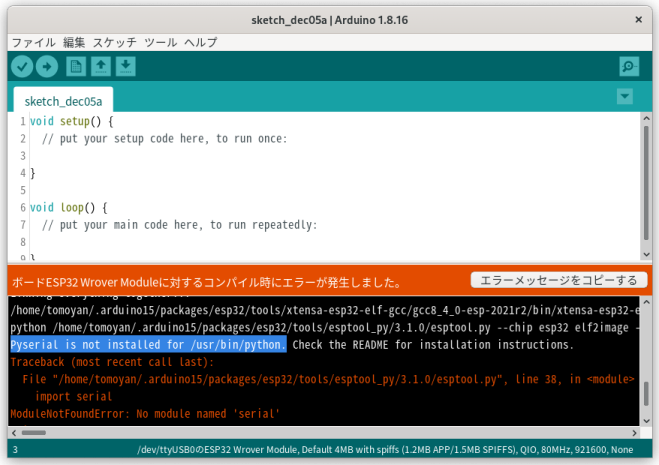Close the Arduino window
659x465 pixels.
click(638, 20)
